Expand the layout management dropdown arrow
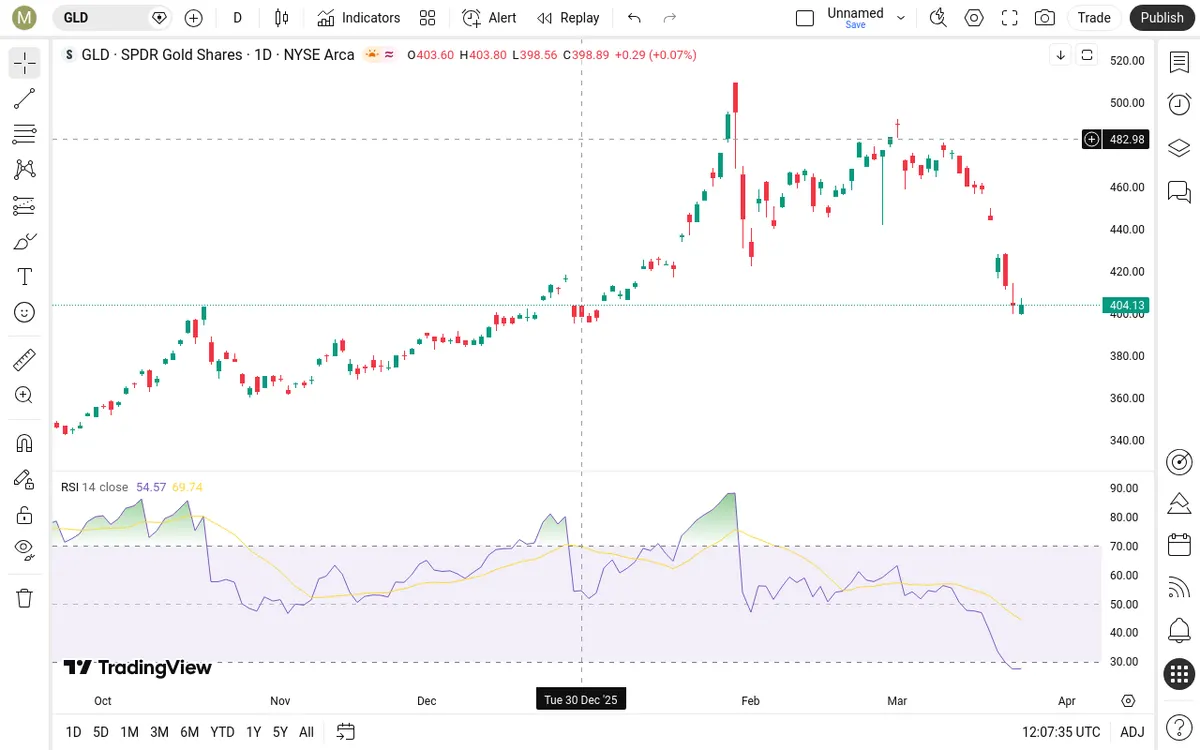This screenshot has height=750, width=1200. [x=901, y=17]
